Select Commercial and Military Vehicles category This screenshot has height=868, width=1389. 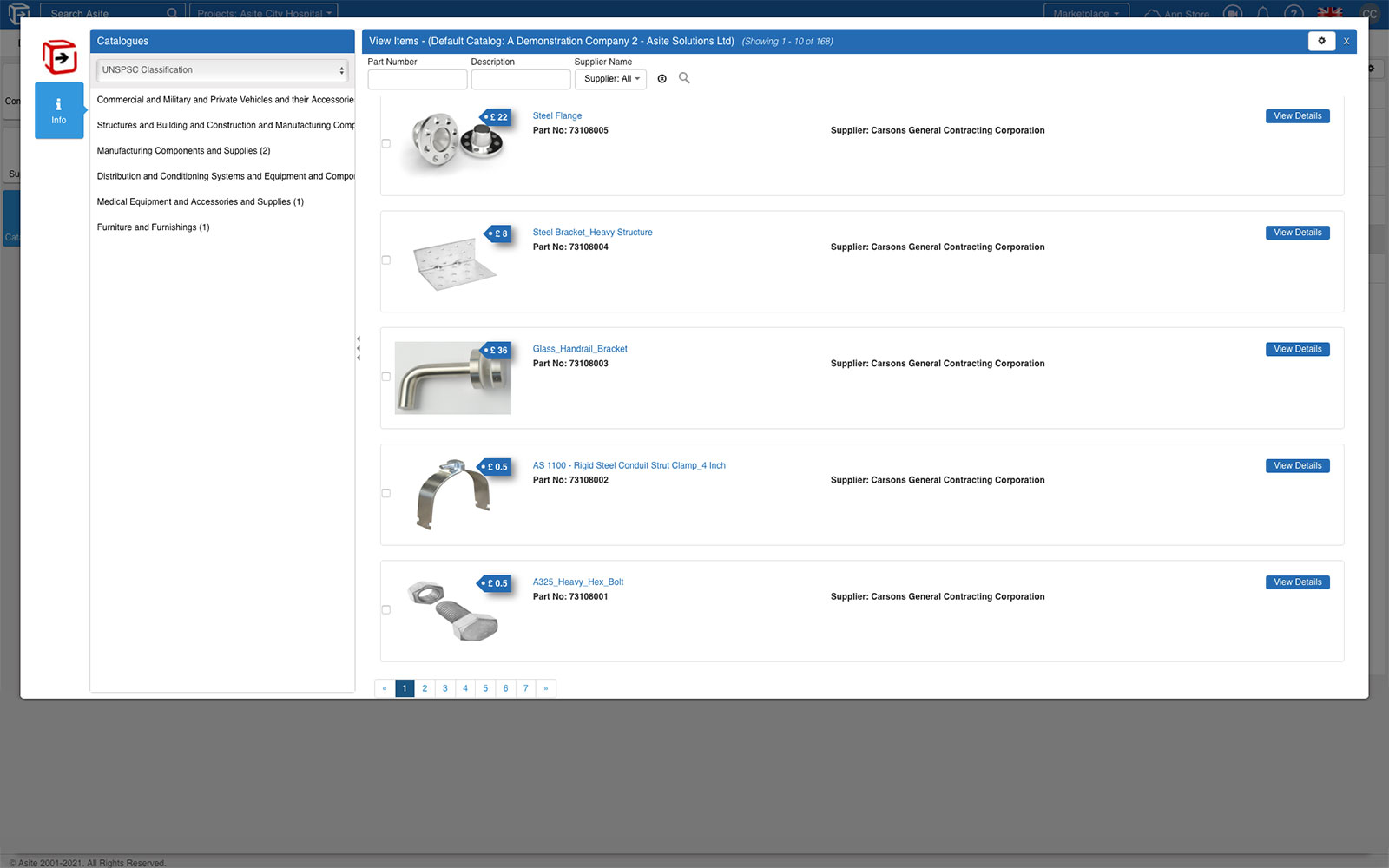tap(225, 100)
